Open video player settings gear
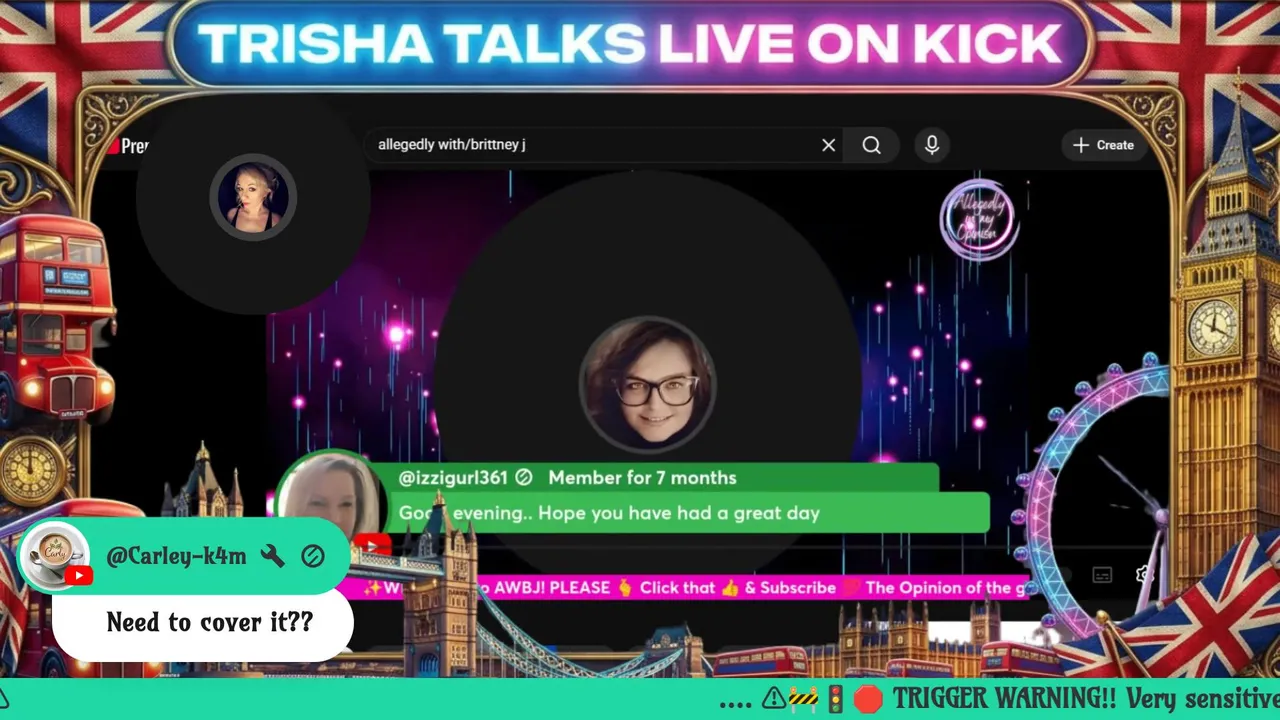Viewport: 1280px width, 720px height. (1146, 575)
